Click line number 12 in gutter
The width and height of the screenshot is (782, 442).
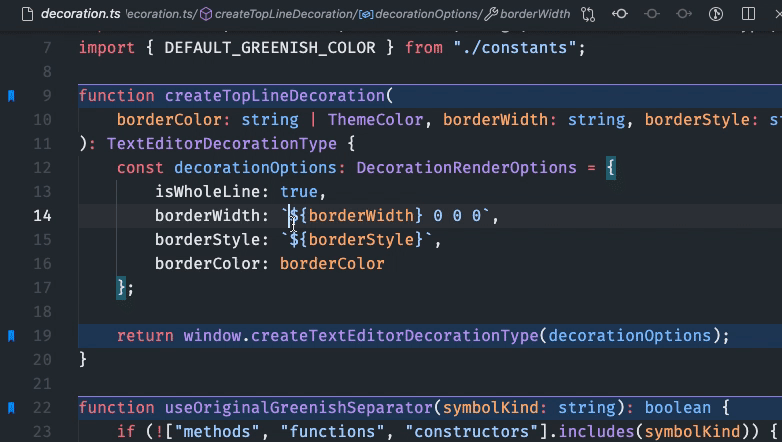[42, 168]
